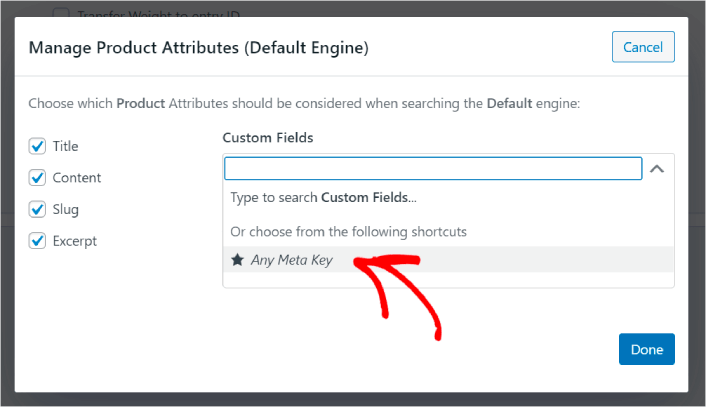Click the star icon beside Any Meta Key
The image size is (706, 407).
pyautogui.click(x=237, y=260)
